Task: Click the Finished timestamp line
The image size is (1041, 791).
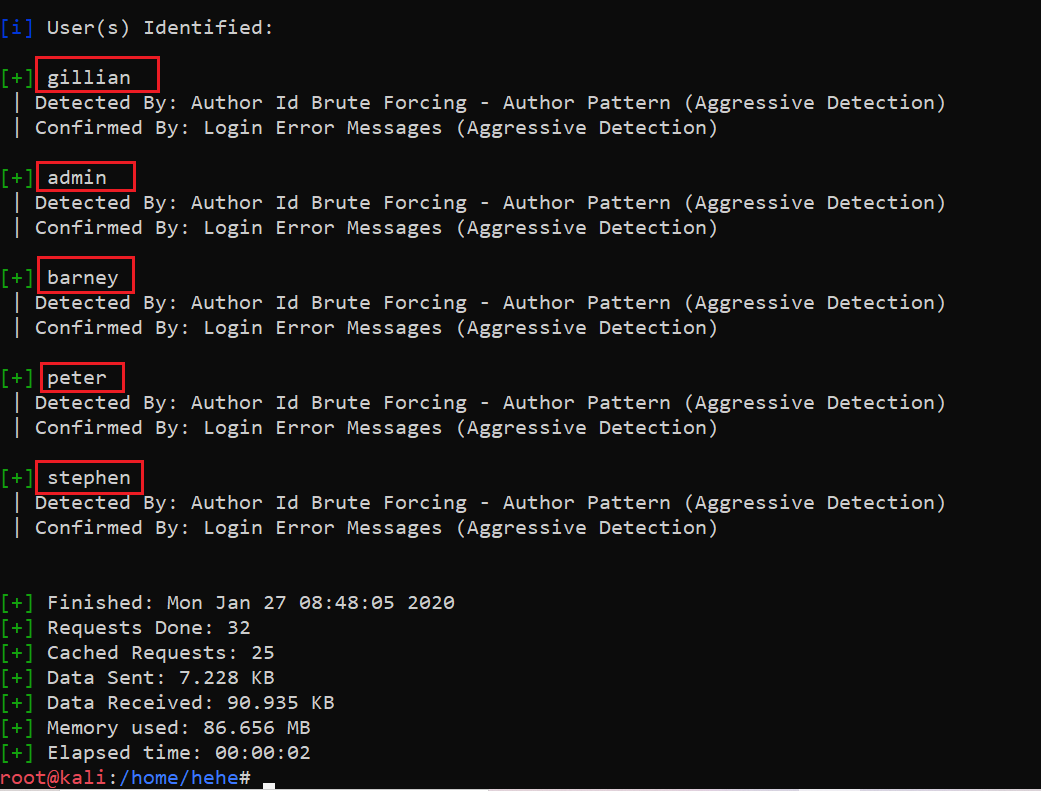Action: click(x=250, y=603)
